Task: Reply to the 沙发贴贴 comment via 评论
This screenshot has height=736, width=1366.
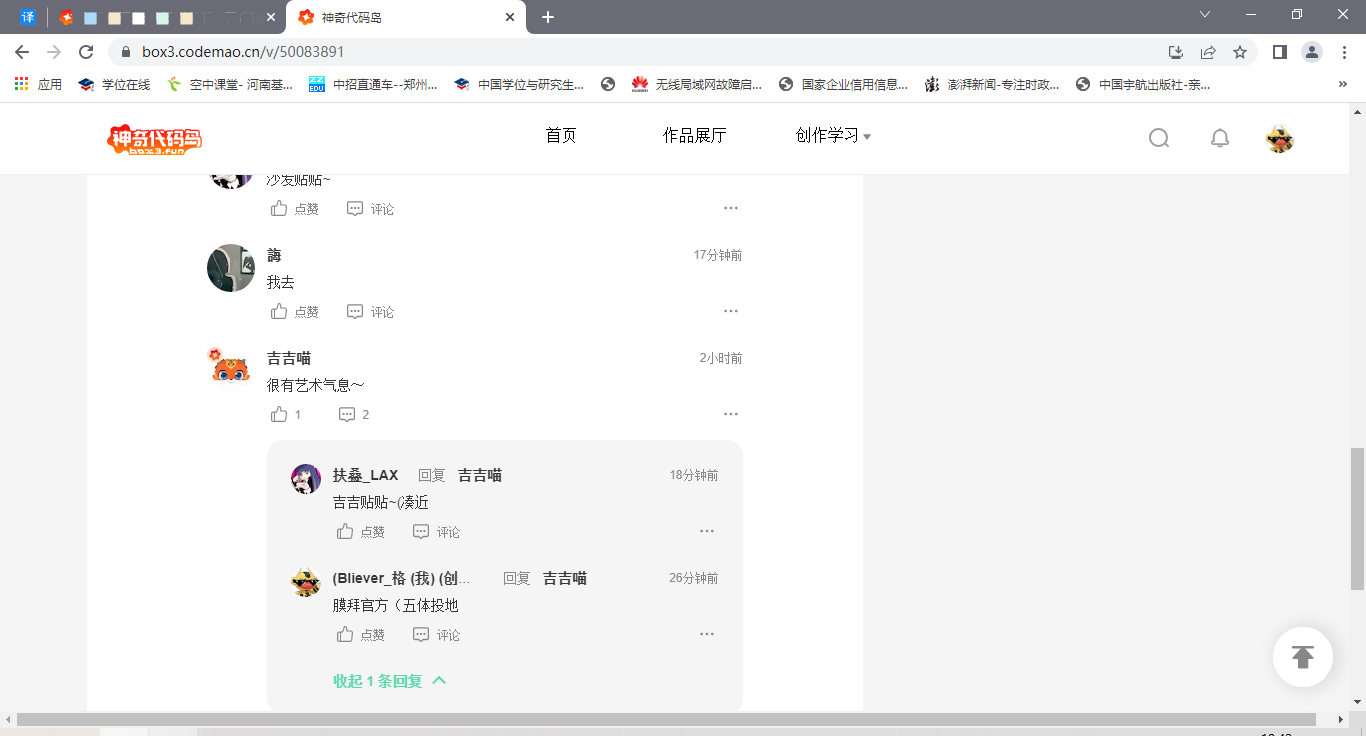Action: pyautogui.click(x=371, y=209)
